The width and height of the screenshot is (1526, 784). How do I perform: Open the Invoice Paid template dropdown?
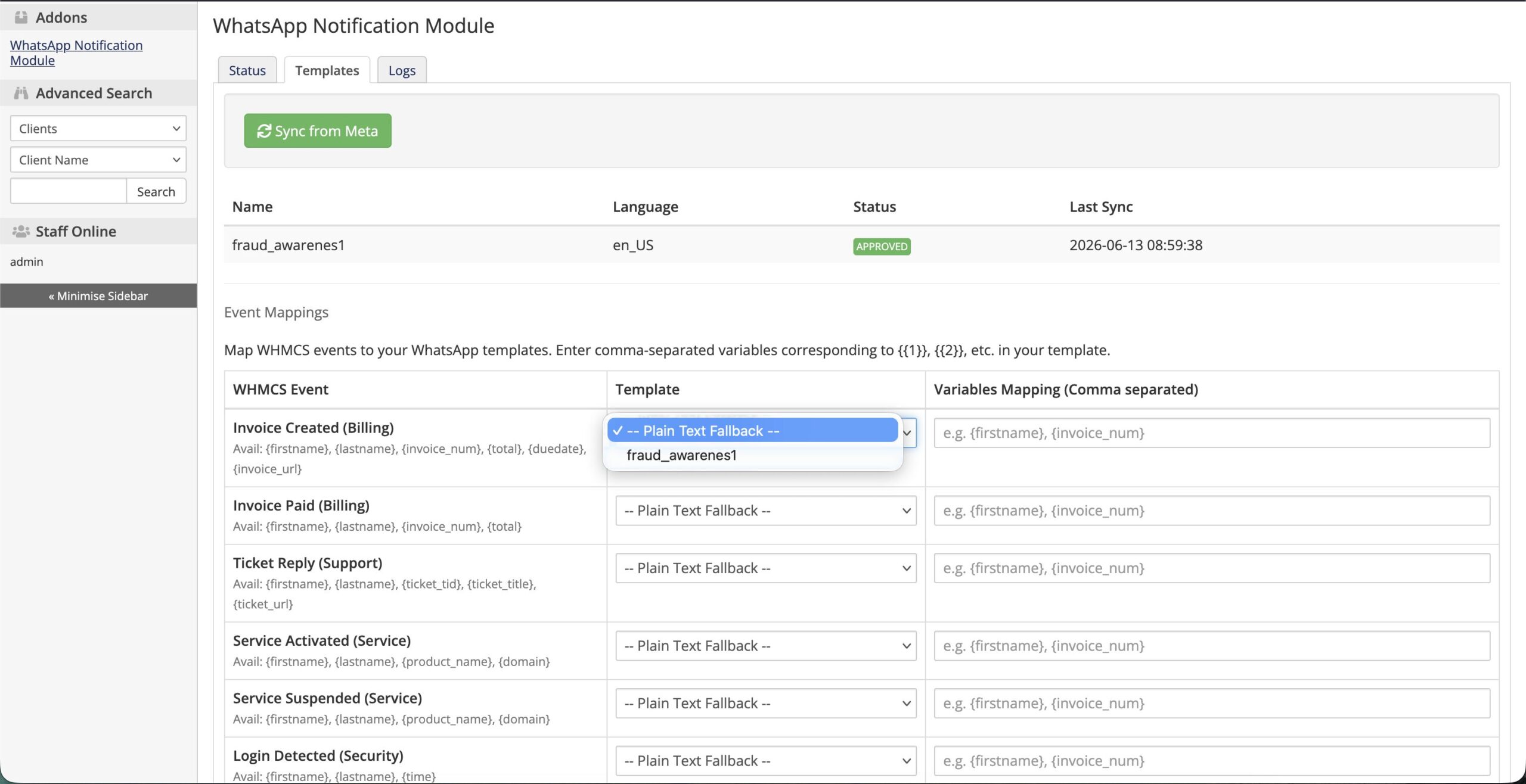click(766, 511)
